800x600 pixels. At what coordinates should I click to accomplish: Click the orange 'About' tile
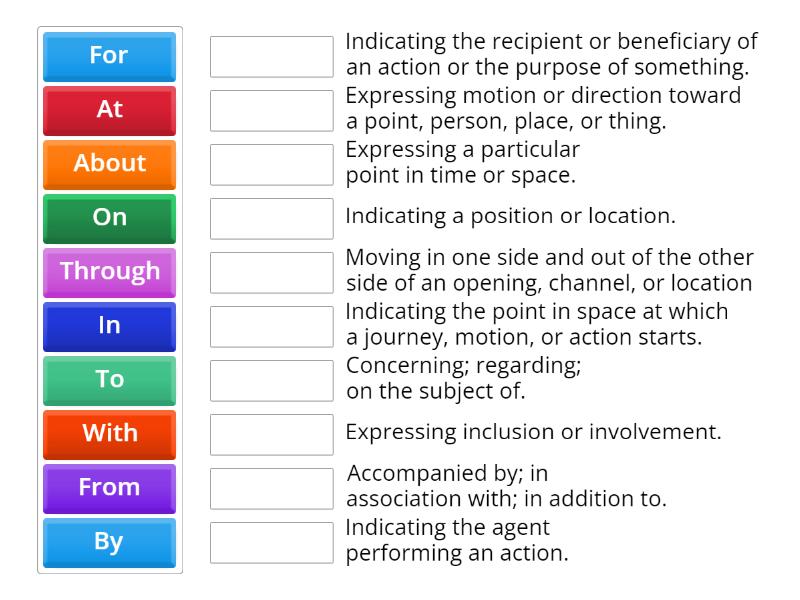pos(107,164)
